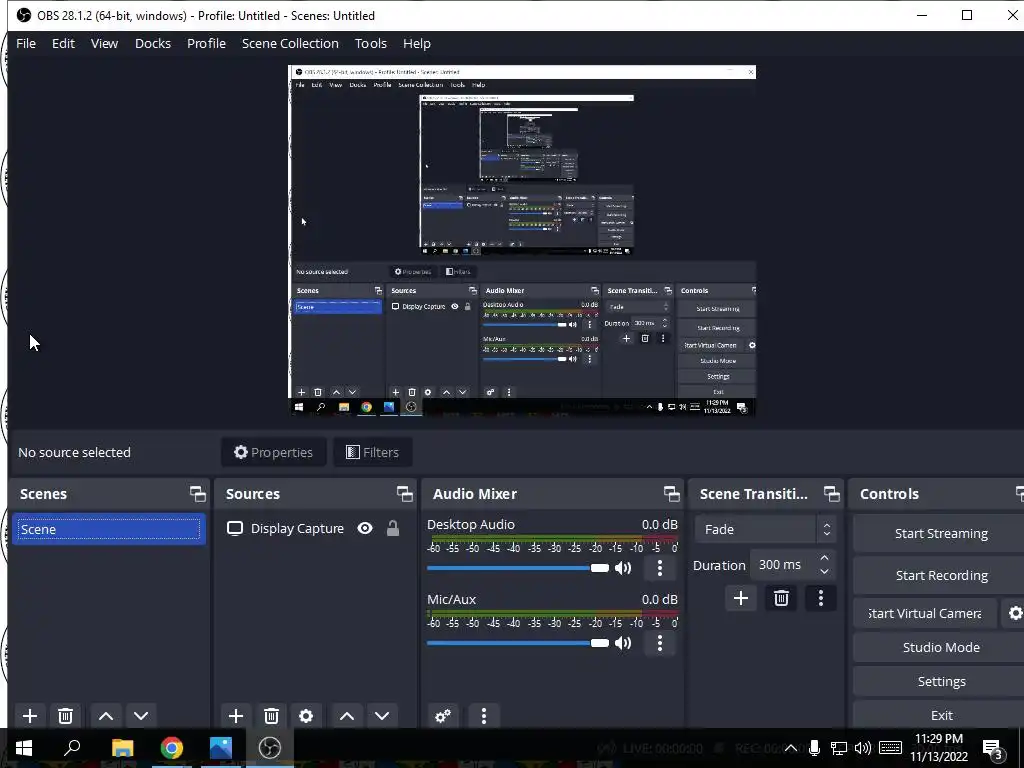This screenshot has width=1024, height=768.
Task: Toggle Display Capture visibility eye
Action: (365, 528)
